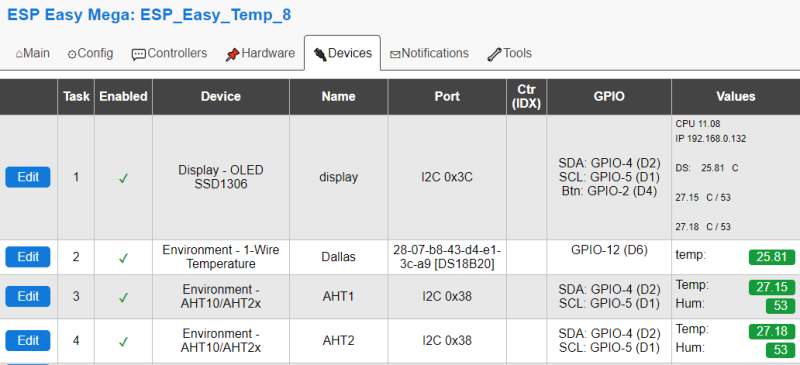Viewport: 800px width, 365px height.
Task: Select the Devices tab
Action: pos(342,53)
